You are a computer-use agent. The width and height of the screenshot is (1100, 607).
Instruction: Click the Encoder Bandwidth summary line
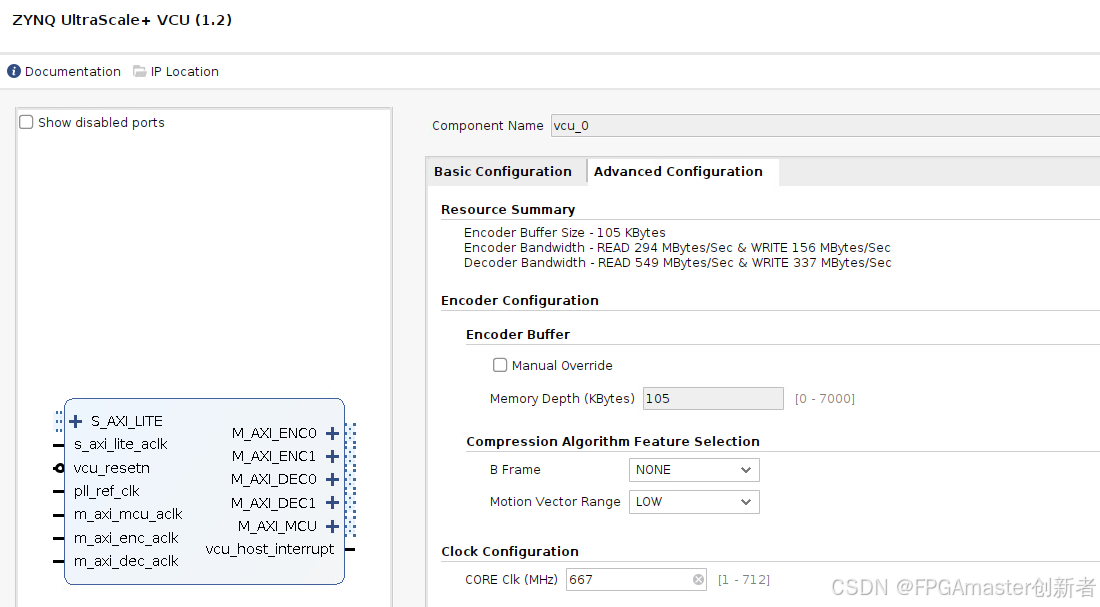point(677,248)
